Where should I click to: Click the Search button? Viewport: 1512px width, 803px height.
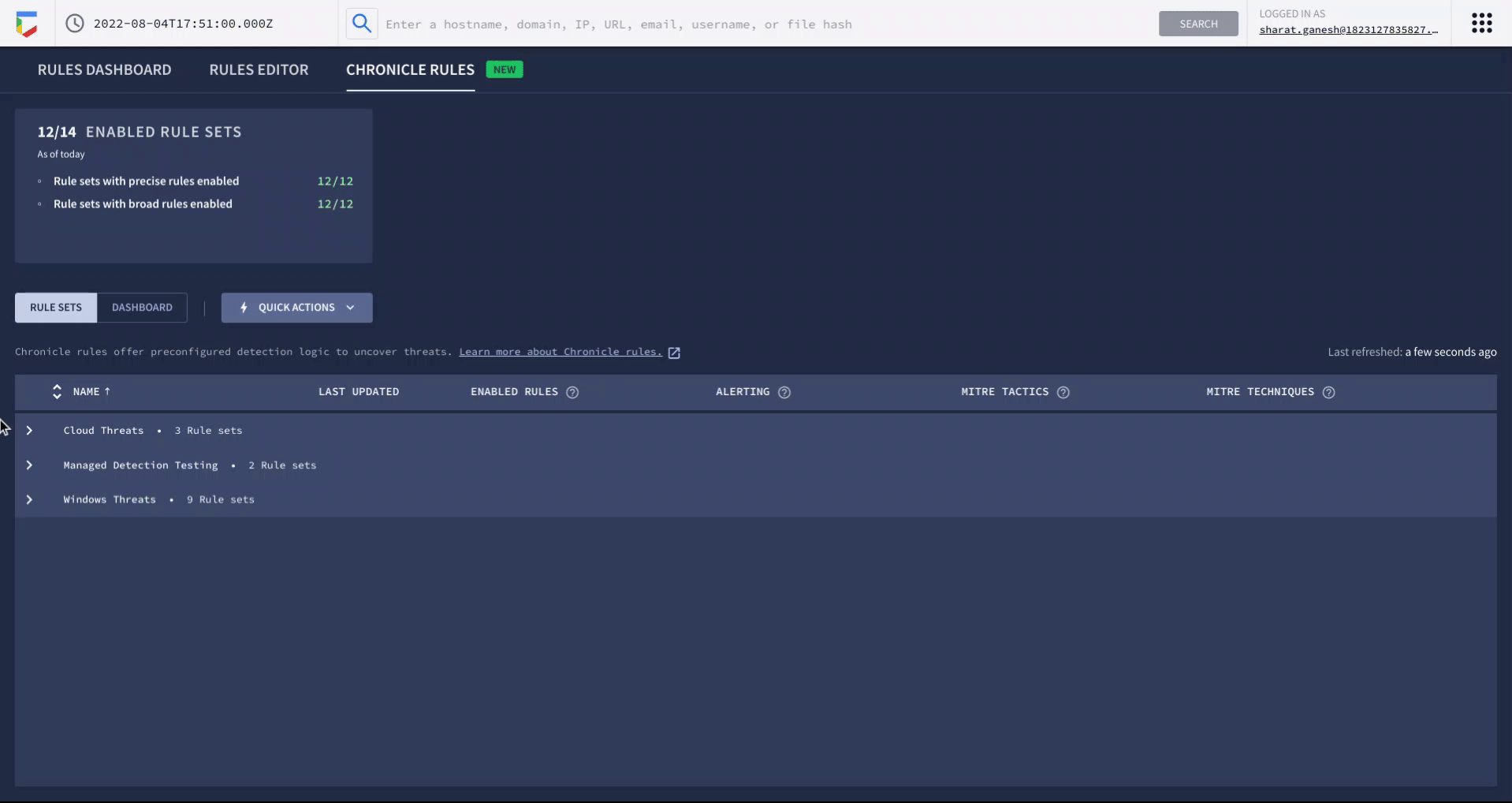pos(1198,24)
